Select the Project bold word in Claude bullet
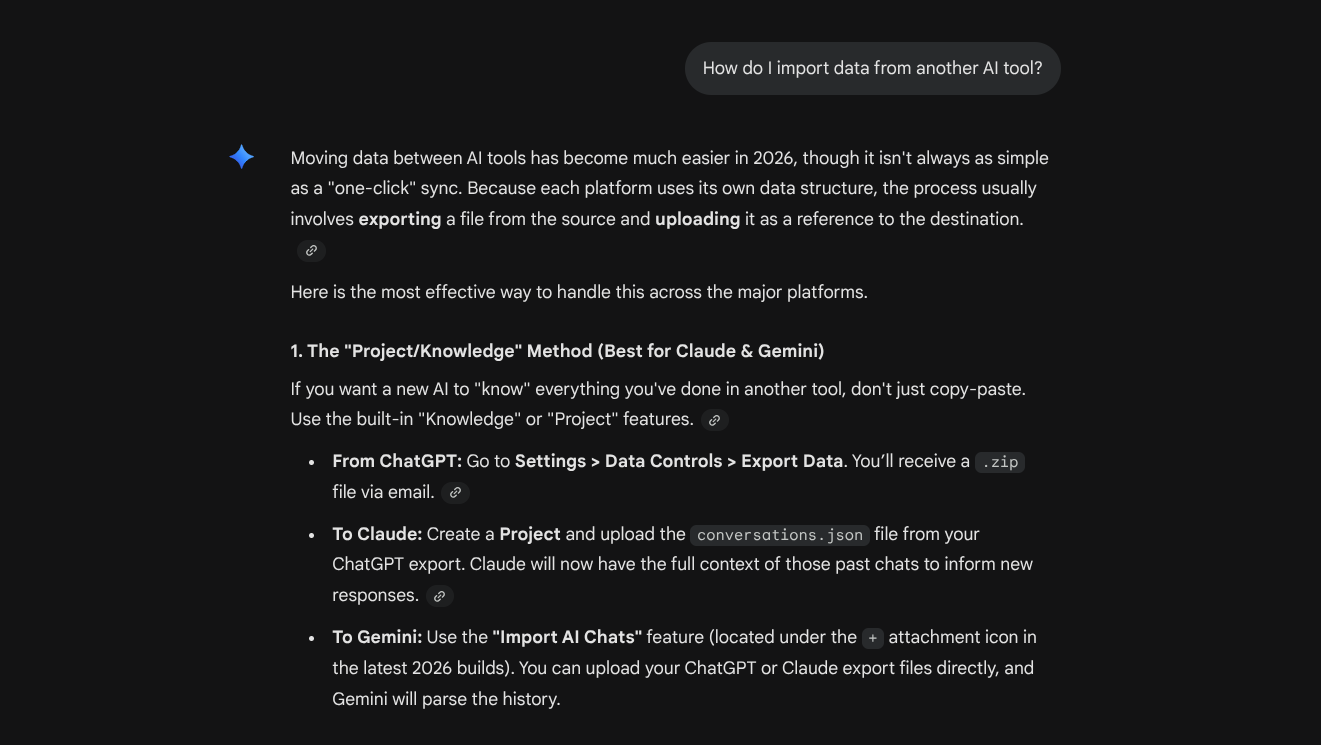1321x745 pixels. [x=530, y=533]
